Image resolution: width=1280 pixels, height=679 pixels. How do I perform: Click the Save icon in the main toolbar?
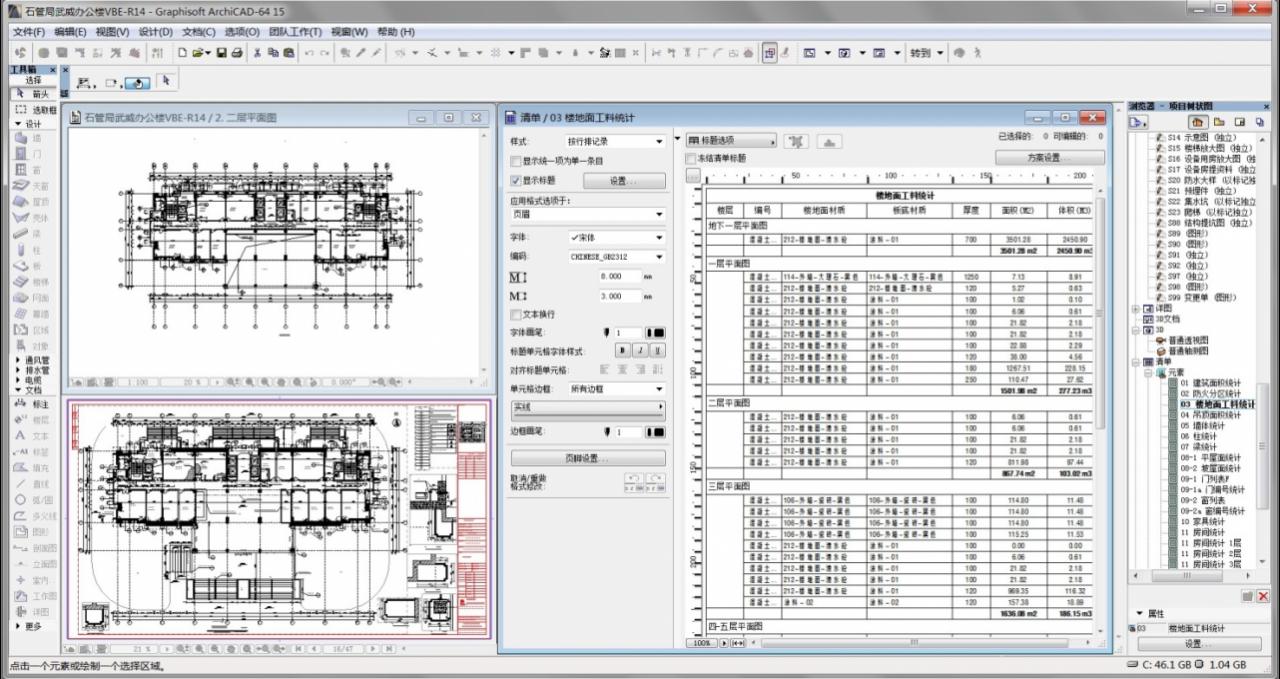tap(220, 53)
